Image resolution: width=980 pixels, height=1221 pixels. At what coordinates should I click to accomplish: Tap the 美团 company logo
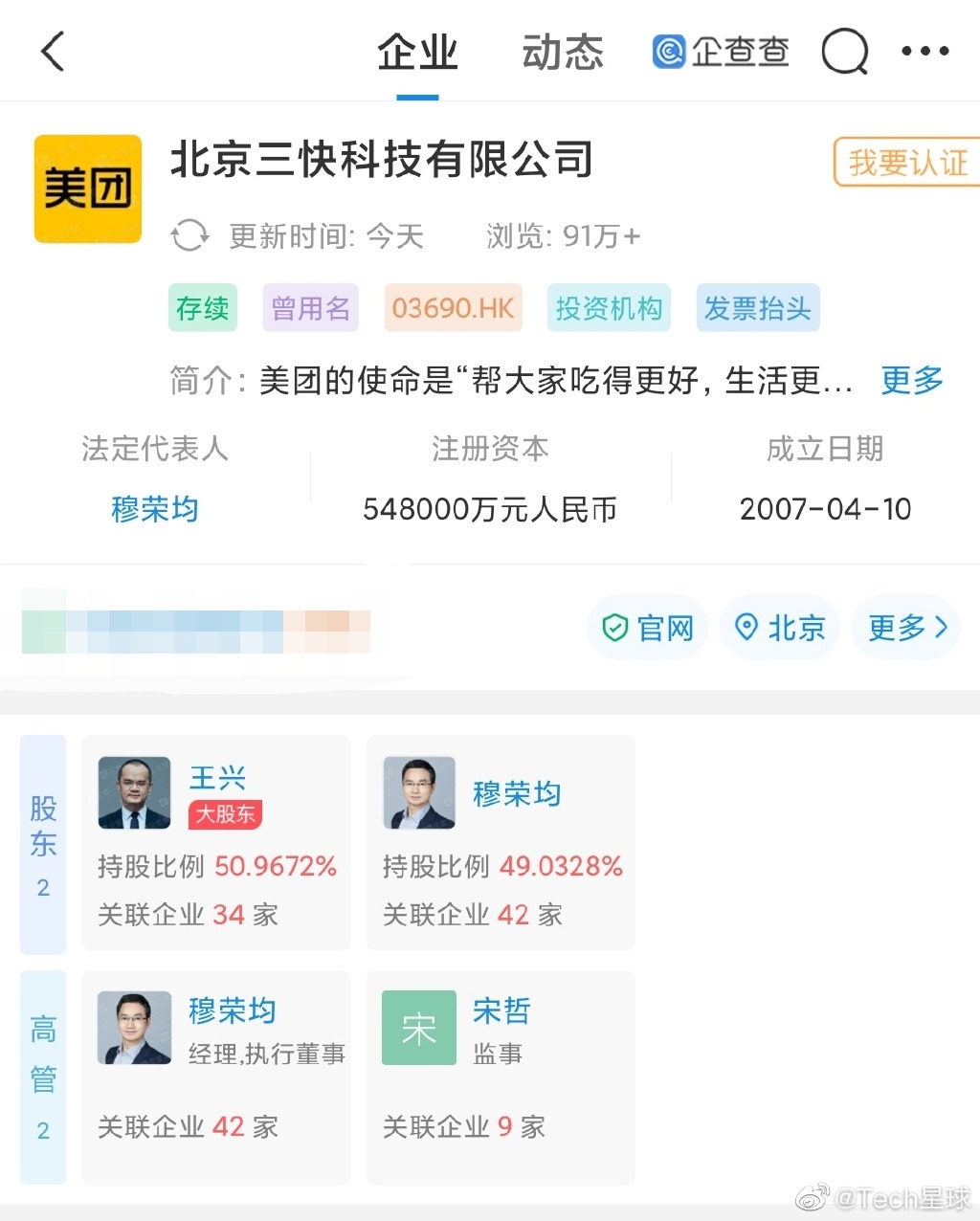click(x=88, y=189)
